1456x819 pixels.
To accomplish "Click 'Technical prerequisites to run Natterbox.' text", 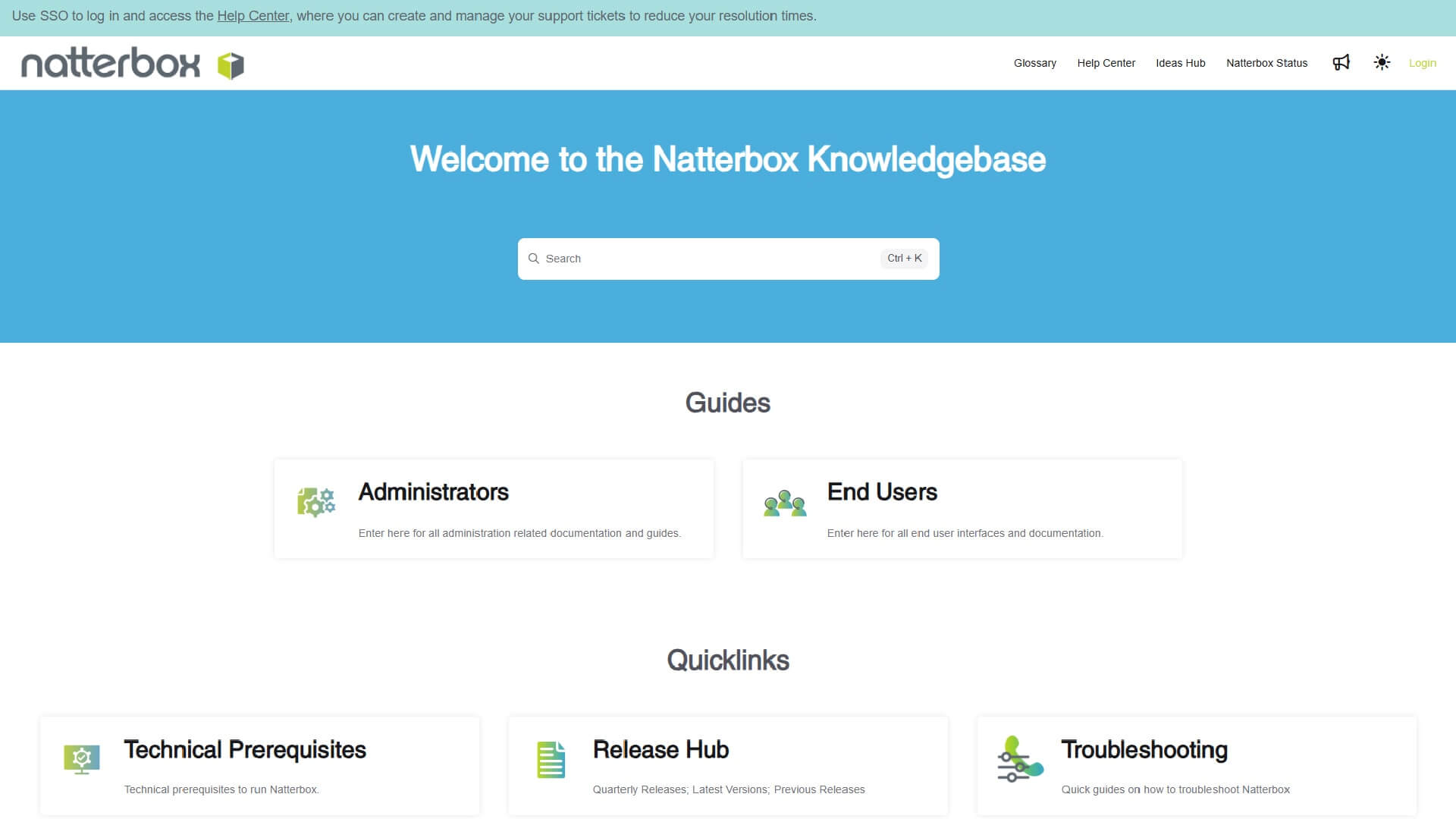I will [221, 789].
